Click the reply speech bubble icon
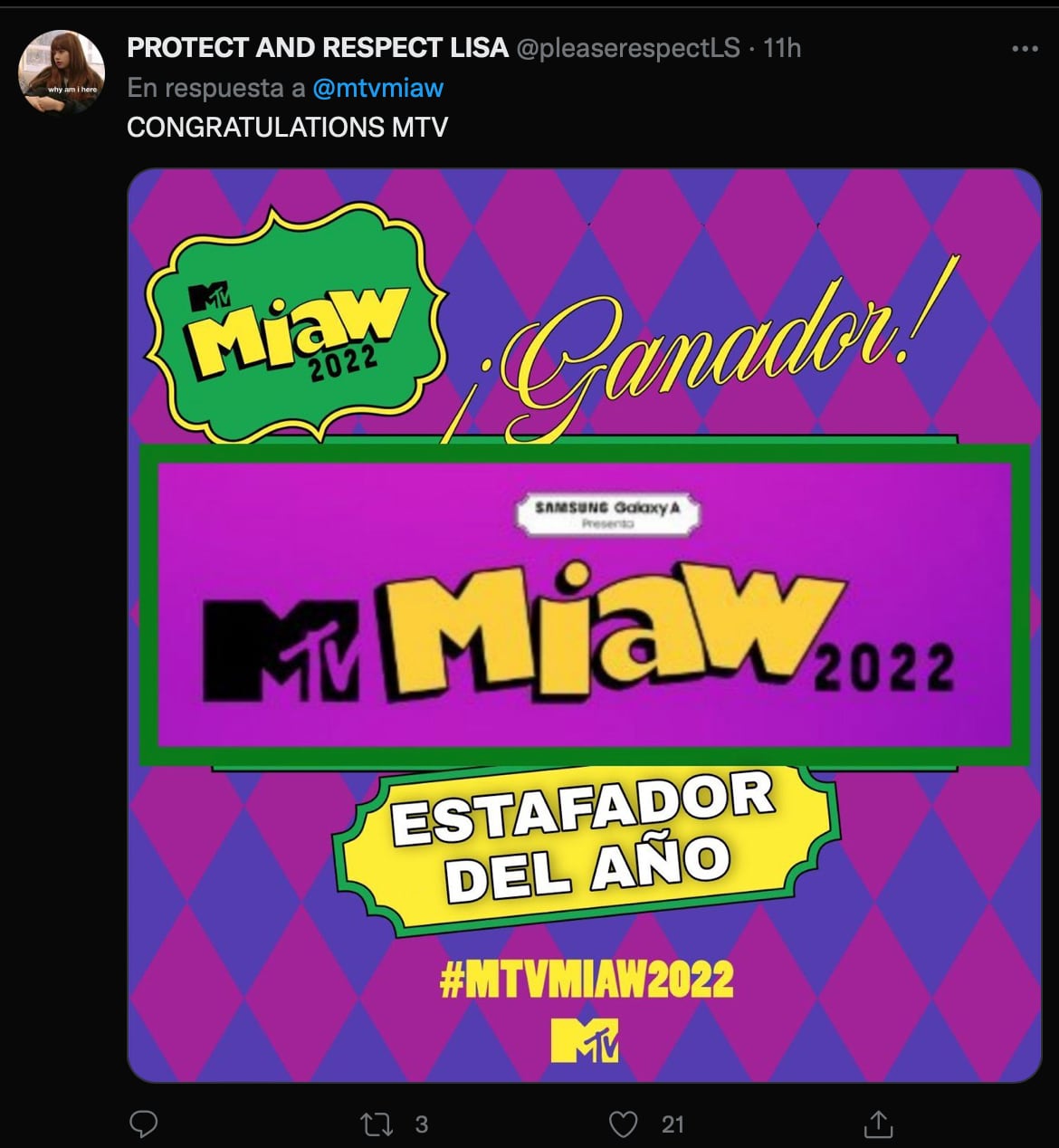This screenshot has width=1059, height=1148. [143, 1124]
